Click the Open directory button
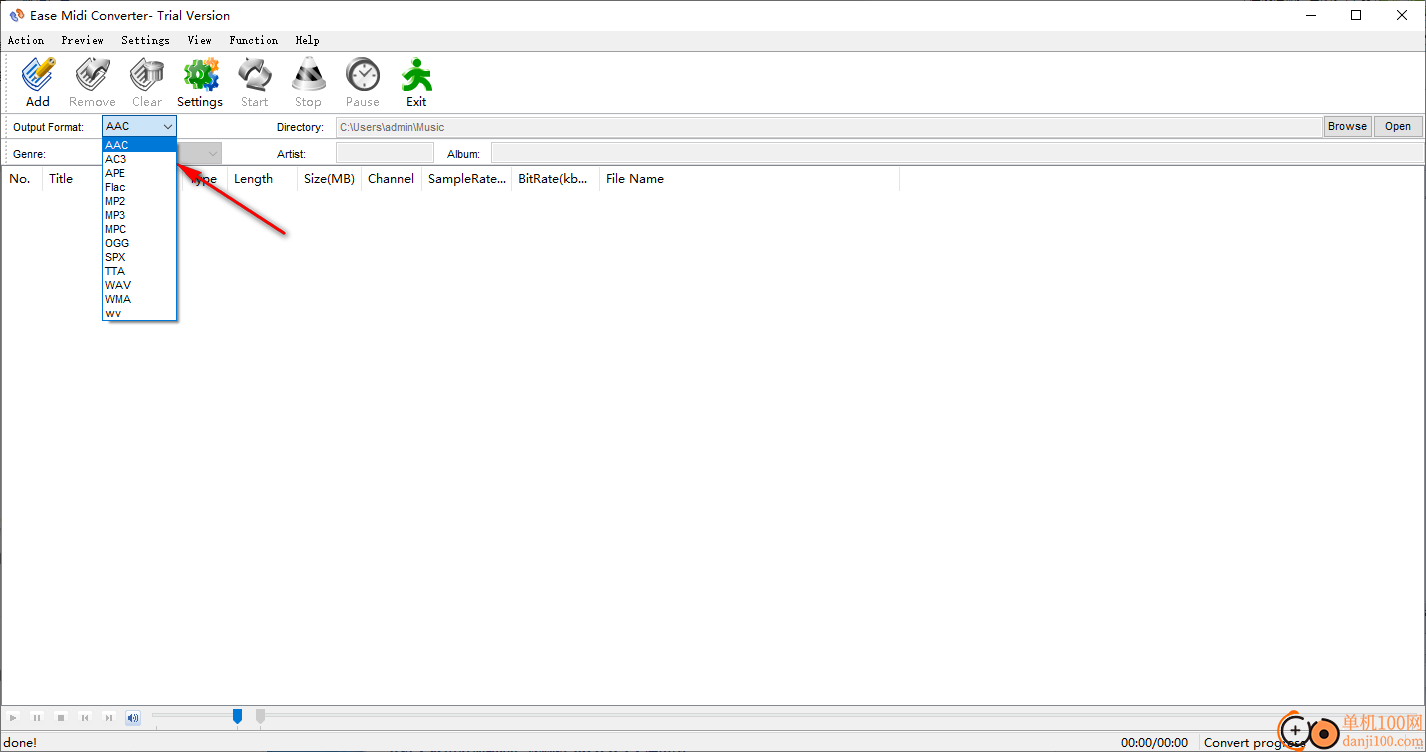This screenshot has width=1426, height=752. coord(1398,127)
